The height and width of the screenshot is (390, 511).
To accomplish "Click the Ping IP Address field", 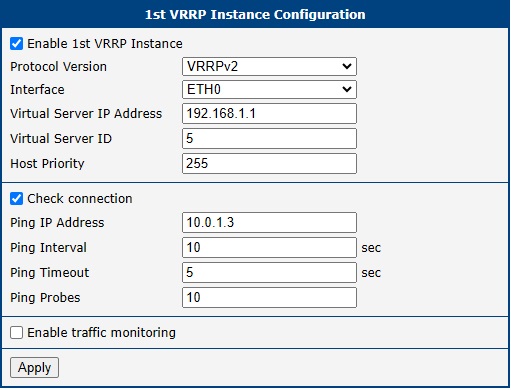I will [269, 223].
